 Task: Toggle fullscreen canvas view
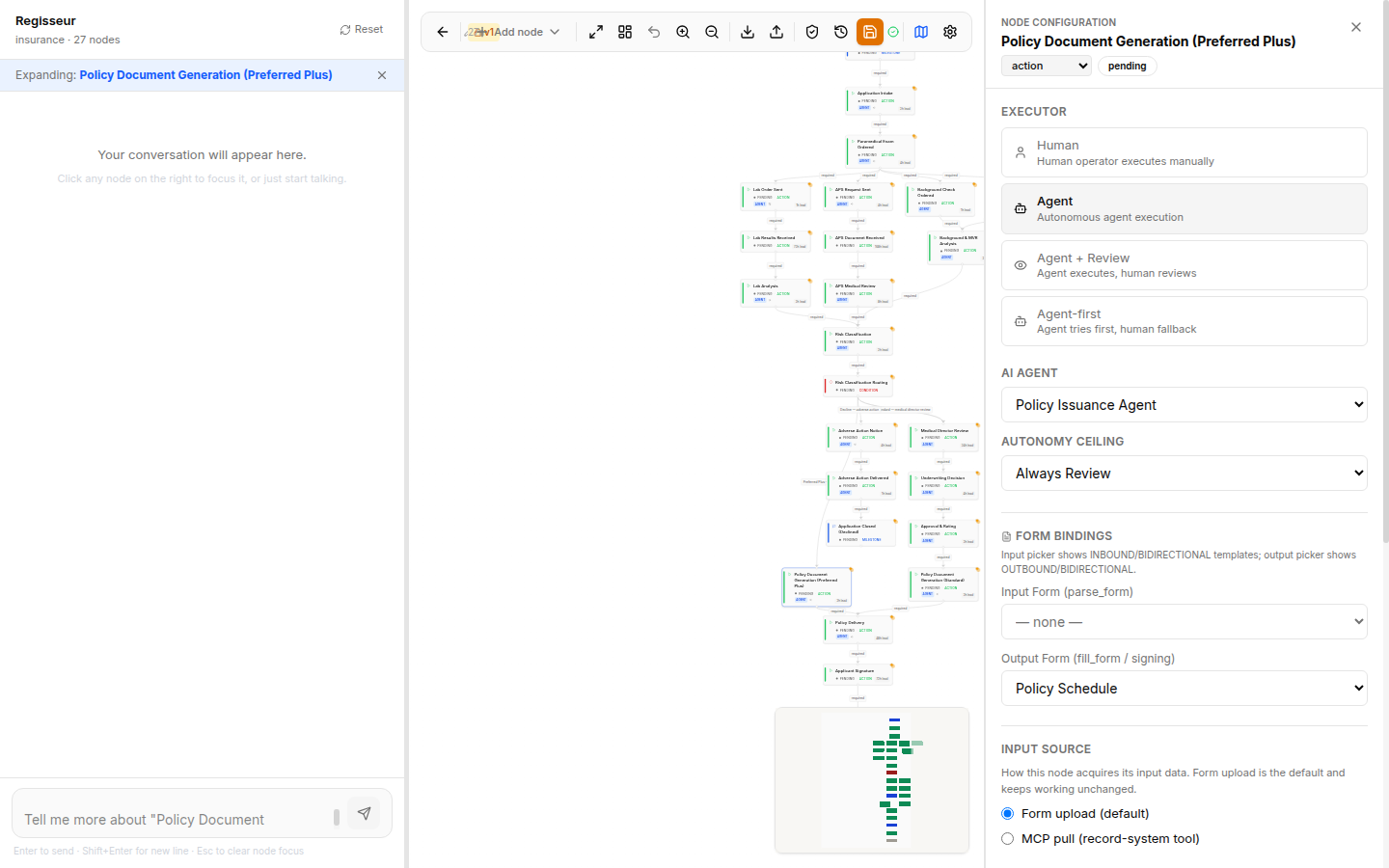pyautogui.click(x=596, y=32)
